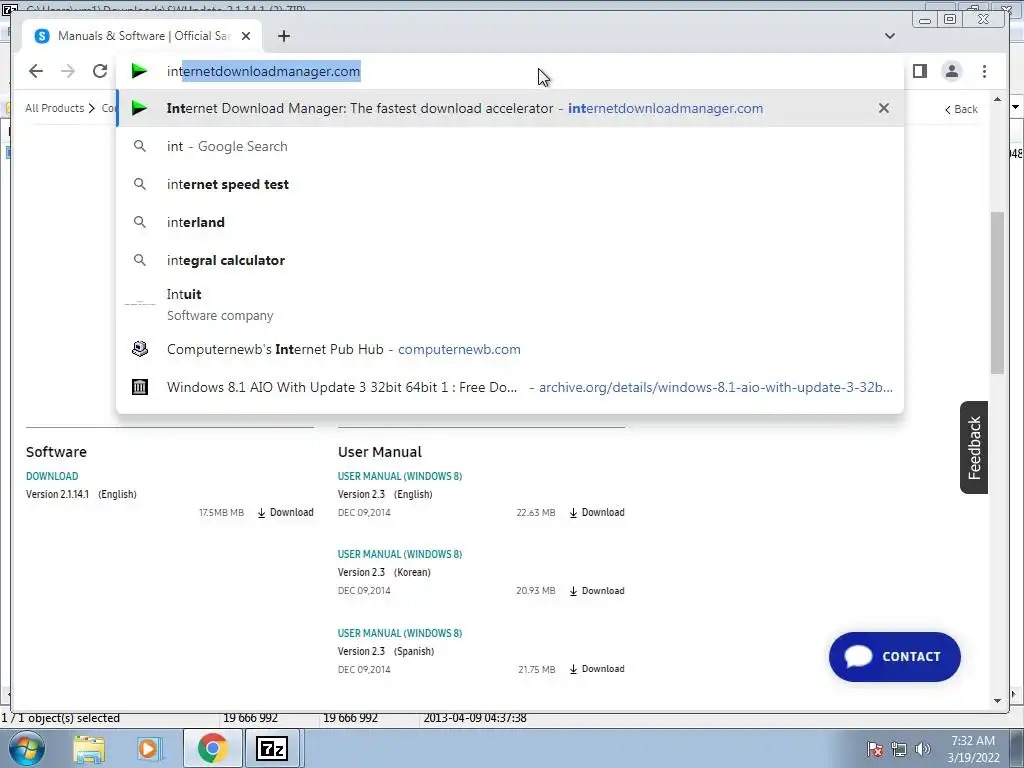The width and height of the screenshot is (1024, 768).
Task: Download Spanish User Manual Version 2.3
Action: 597,669
